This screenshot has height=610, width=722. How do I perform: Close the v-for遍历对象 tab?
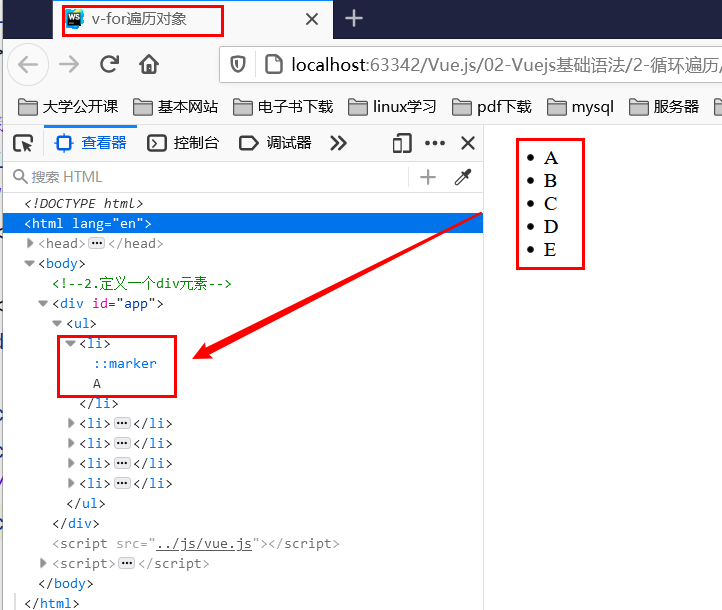pos(312,19)
